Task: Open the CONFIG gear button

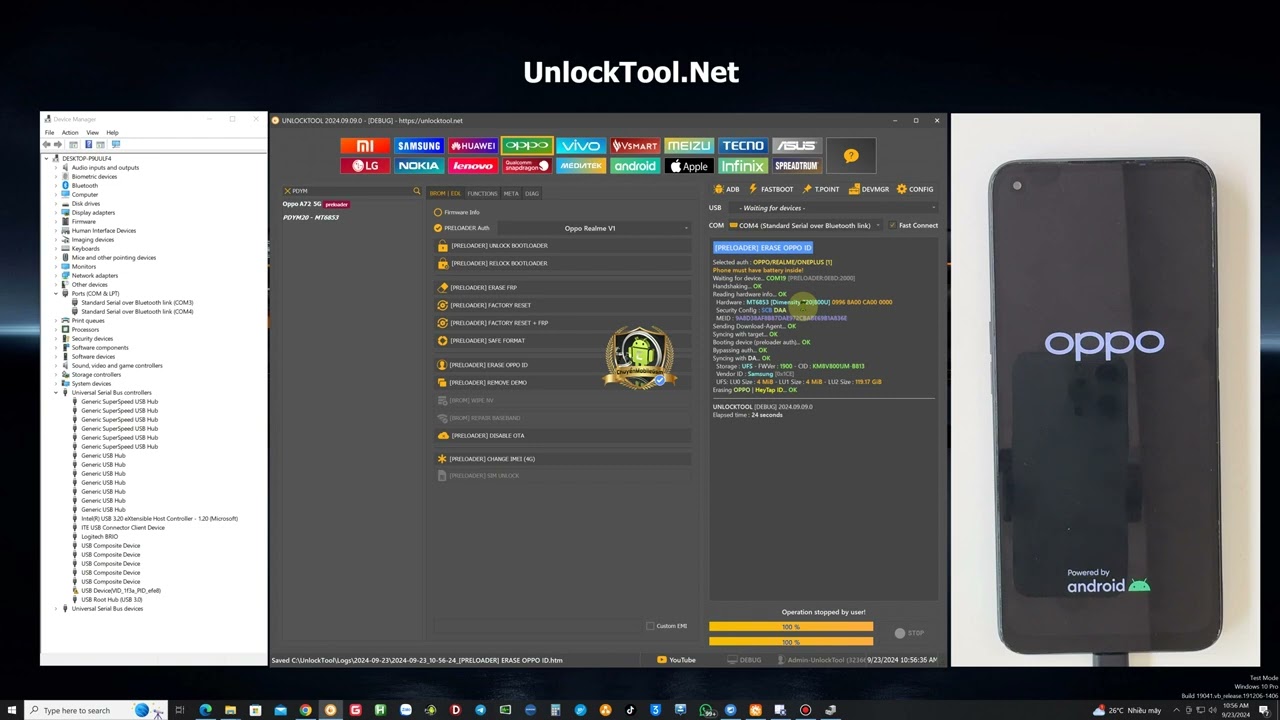Action: click(x=915, y=189)
